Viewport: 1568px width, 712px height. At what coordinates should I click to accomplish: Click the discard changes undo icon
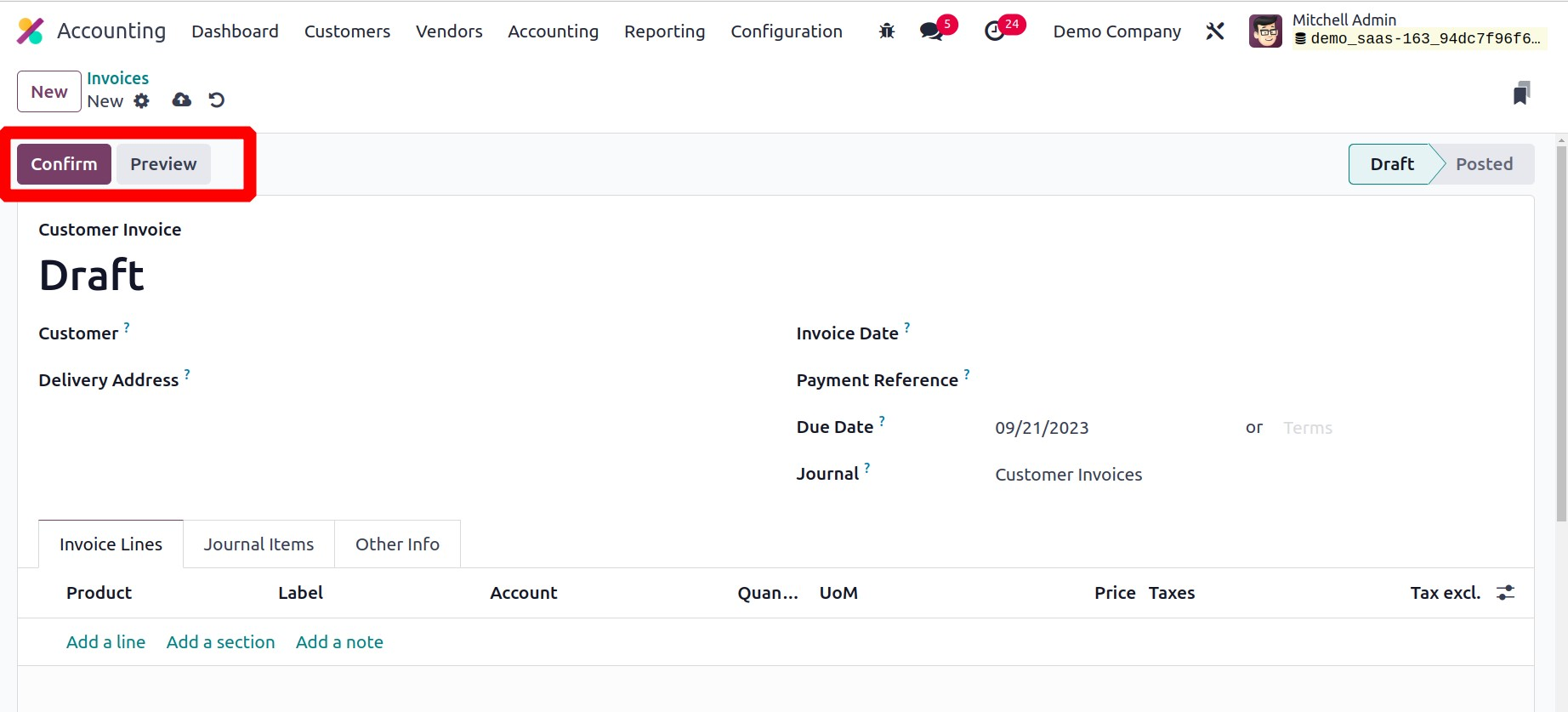217,100
